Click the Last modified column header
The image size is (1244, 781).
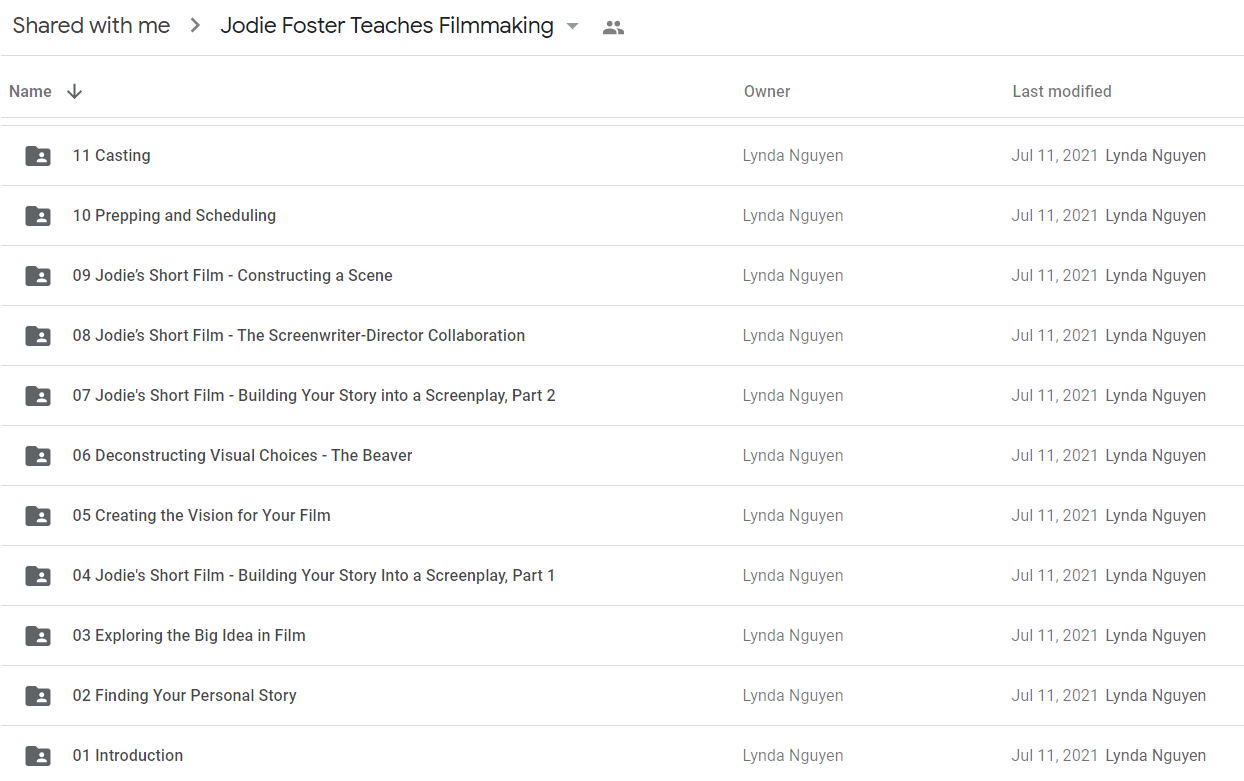[1062, 91]
